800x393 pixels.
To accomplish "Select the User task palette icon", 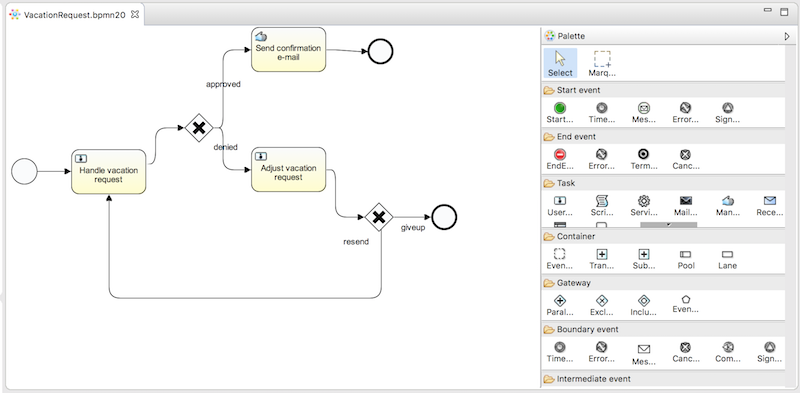I will tap(560, 205).
